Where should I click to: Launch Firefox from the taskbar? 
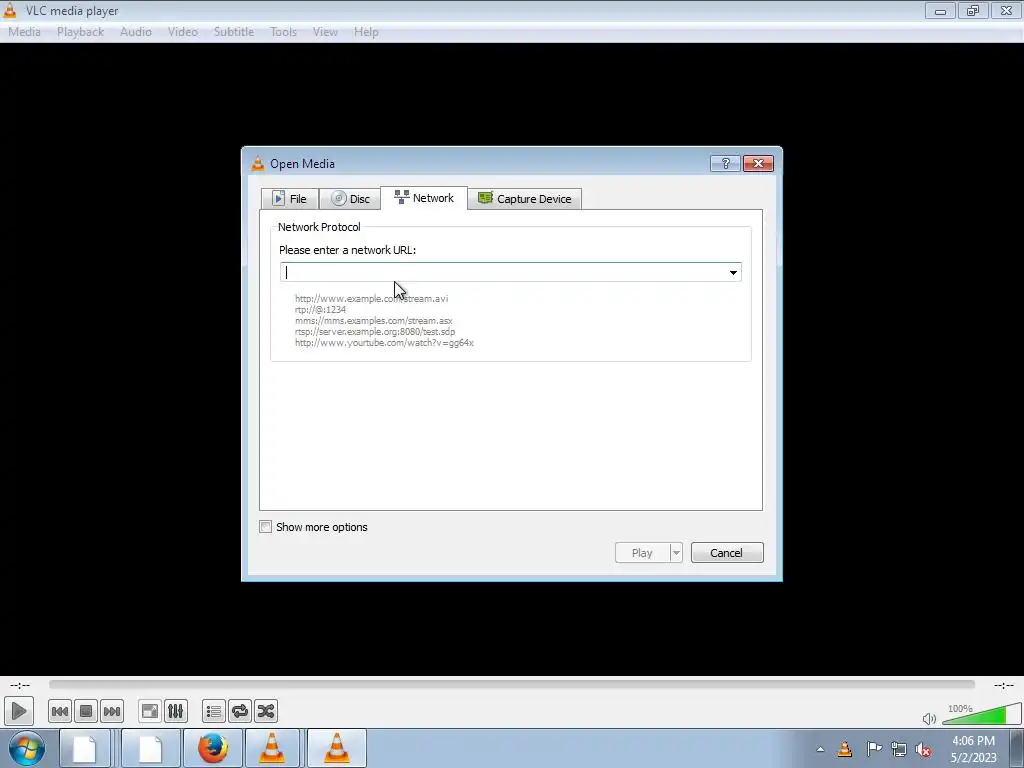tap(213, 748)
